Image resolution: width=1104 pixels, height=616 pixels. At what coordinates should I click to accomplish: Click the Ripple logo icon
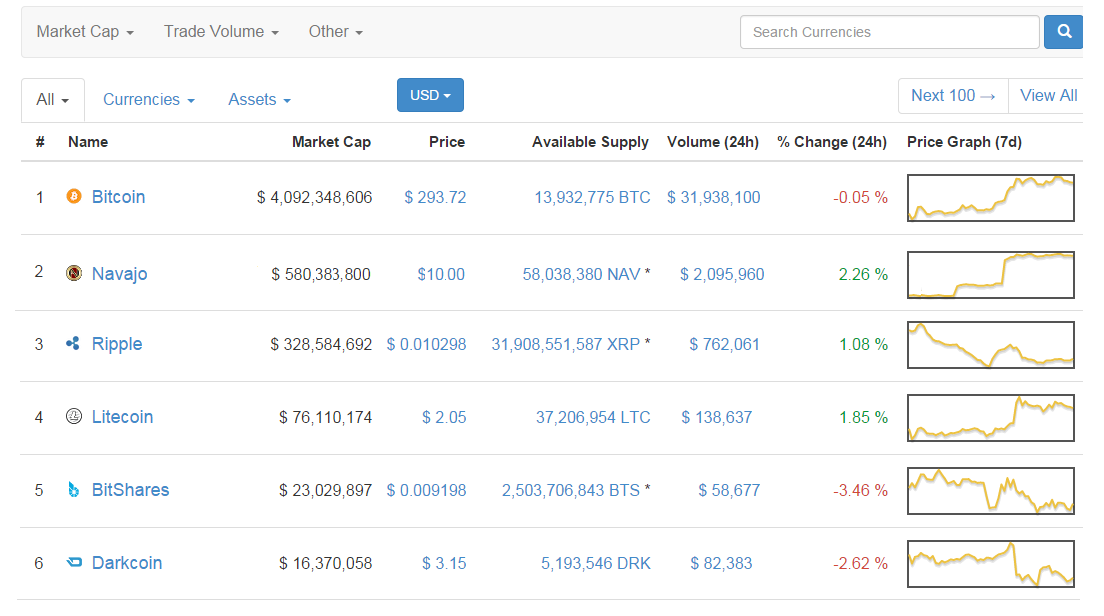73,344
